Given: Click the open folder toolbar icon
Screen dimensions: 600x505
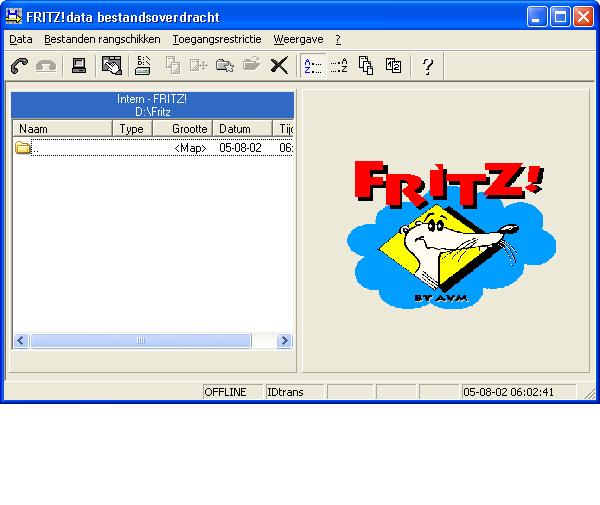Looking at the screenshot, I should [251, 64].
